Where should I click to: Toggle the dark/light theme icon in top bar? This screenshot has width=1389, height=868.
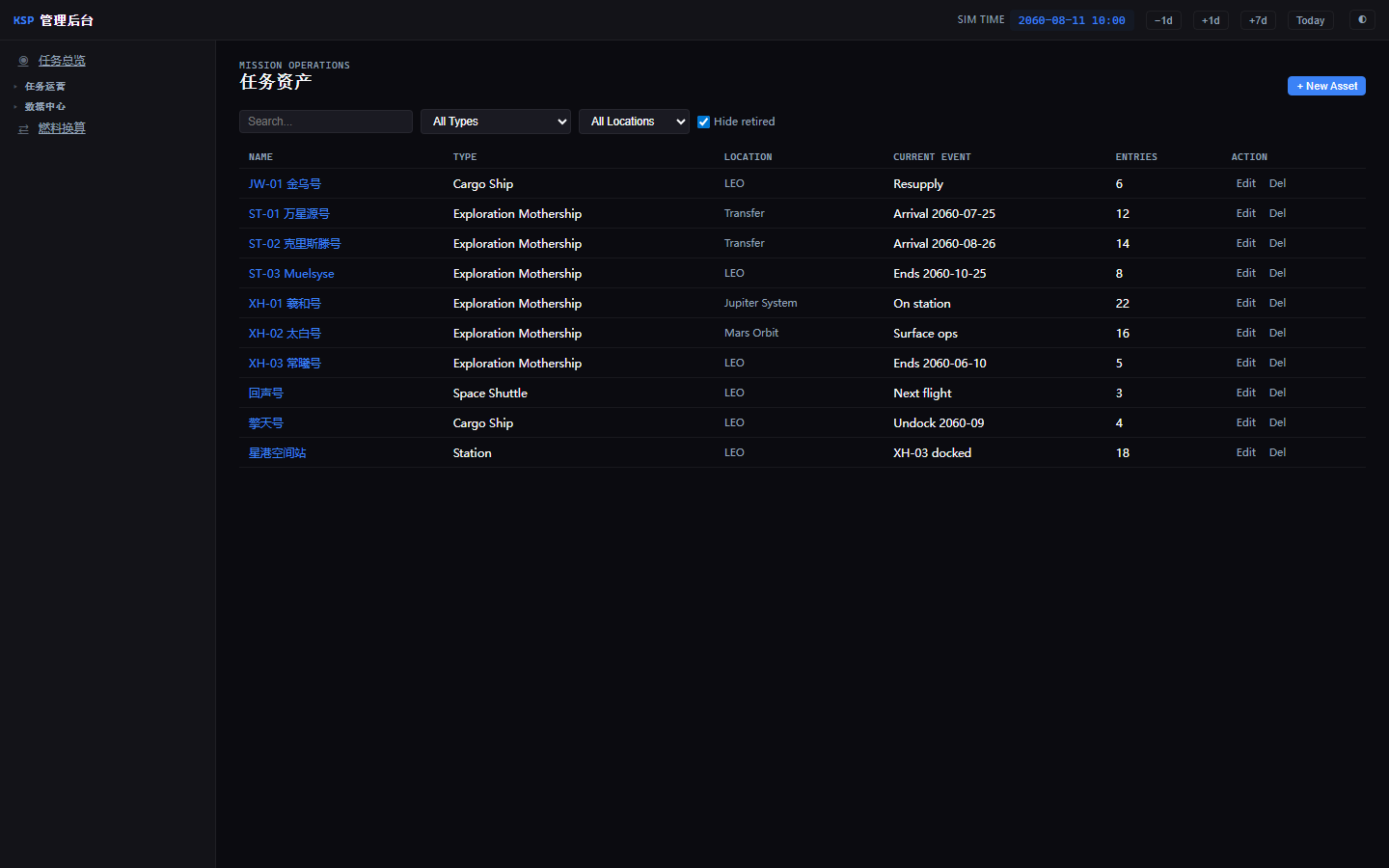[x=1362, y=20]
